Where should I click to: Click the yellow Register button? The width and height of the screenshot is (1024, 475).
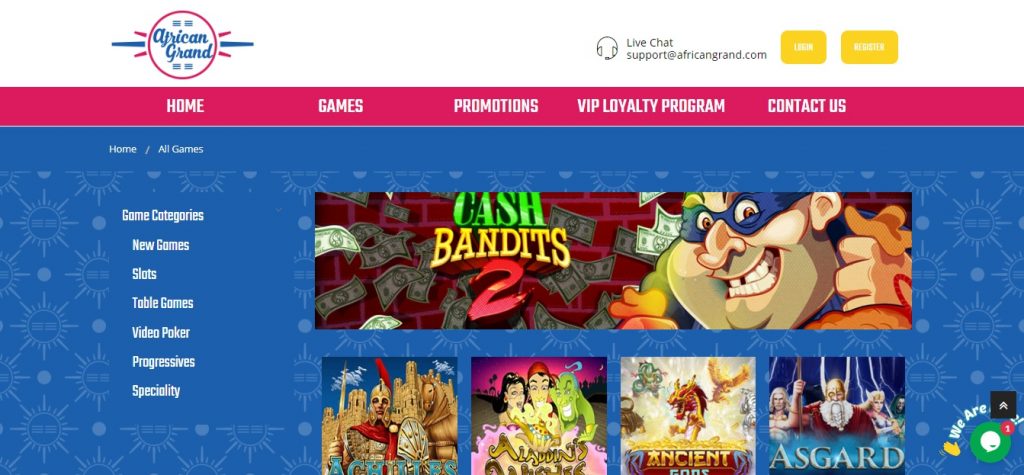coord(869,47)
